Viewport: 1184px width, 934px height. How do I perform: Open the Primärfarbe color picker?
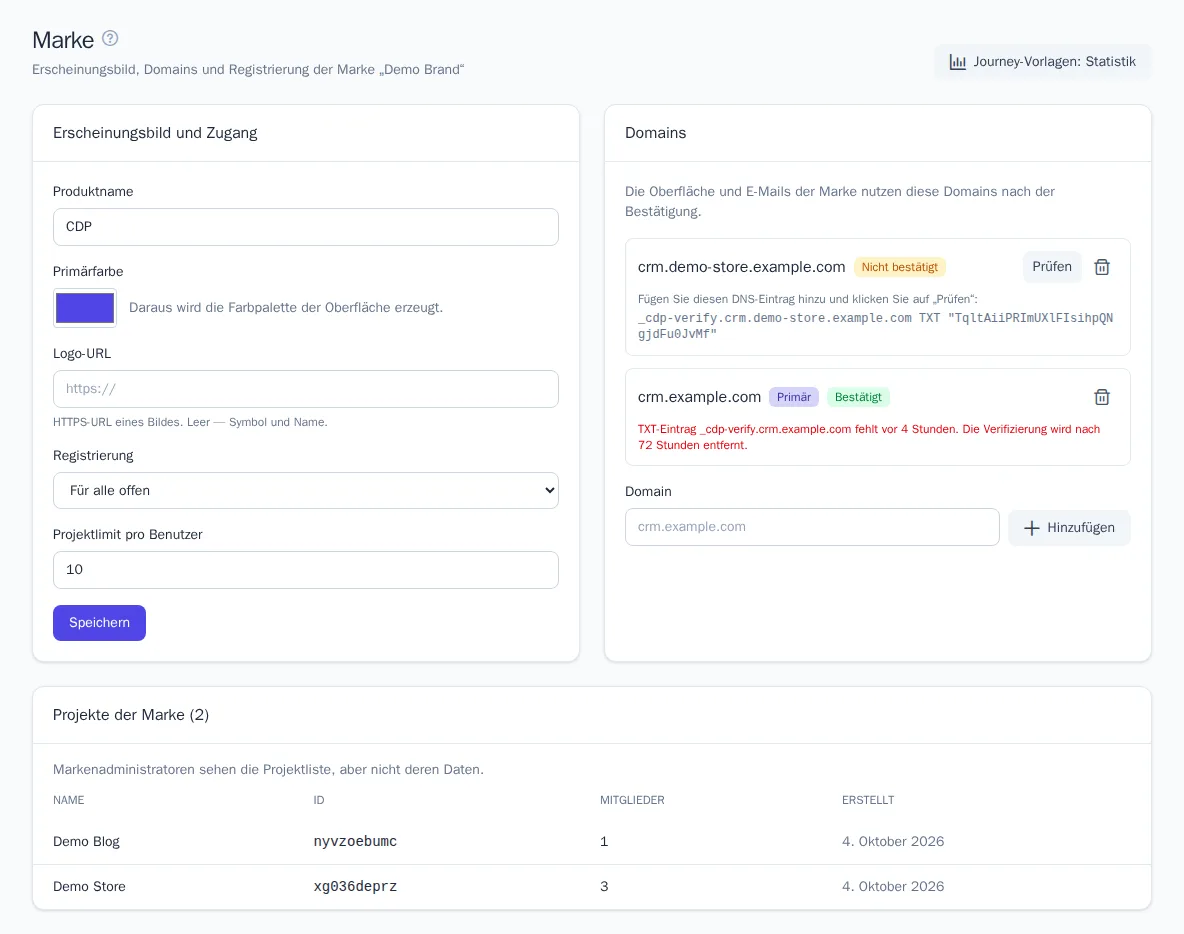click(x=85, y=308)
